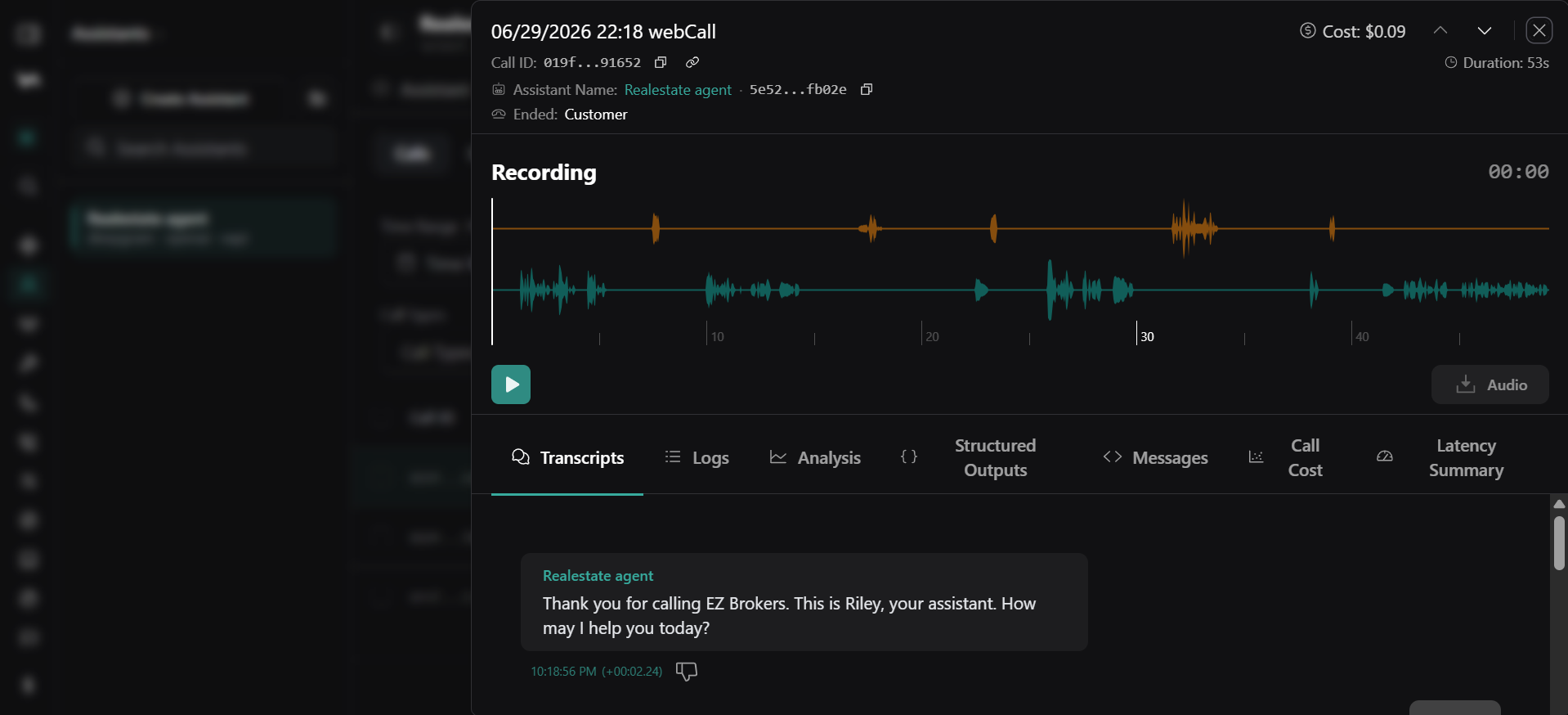Switch to the Transcripts tab
Viewport: 1568px width, 715px height.
pyautogui.click(x=567, y=457)
